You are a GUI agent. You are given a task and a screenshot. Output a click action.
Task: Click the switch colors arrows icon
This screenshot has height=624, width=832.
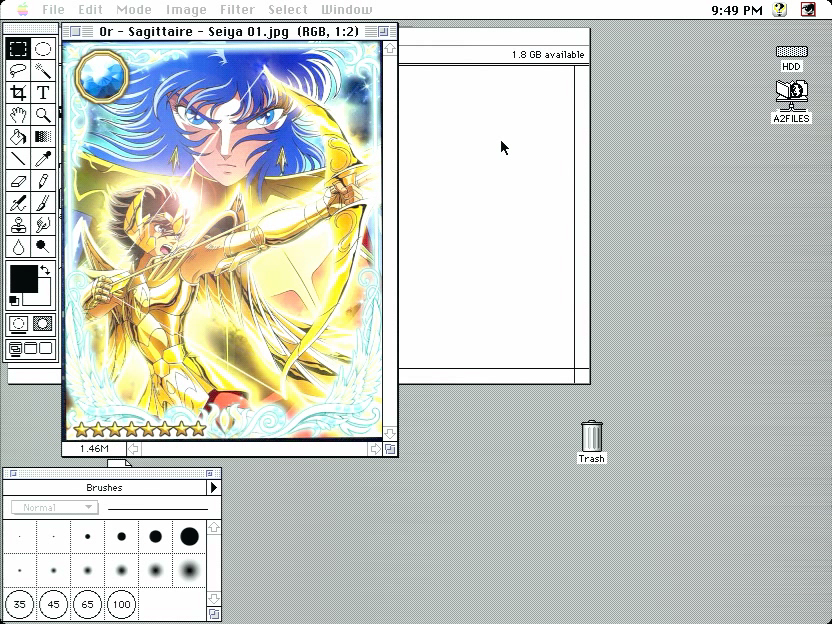(46, 270)
